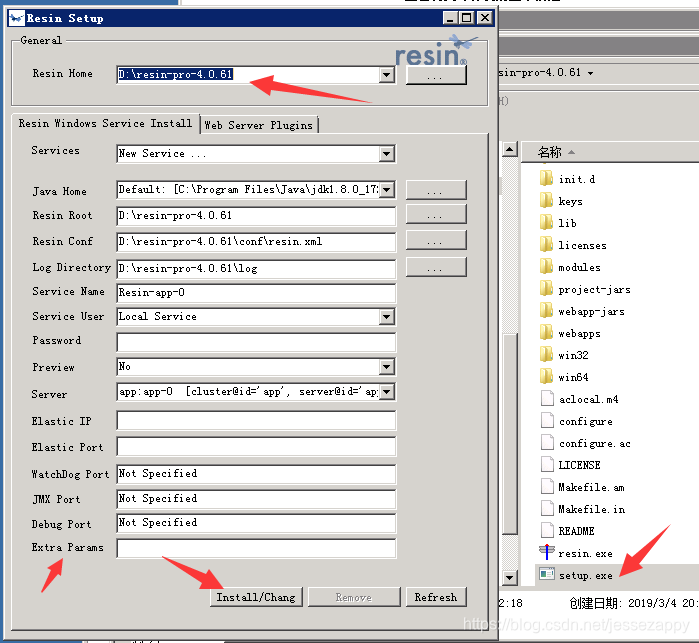This screenshot has height=643, width=699.
Task: Select the webapps folder name
Action: (x=580, y=334)
